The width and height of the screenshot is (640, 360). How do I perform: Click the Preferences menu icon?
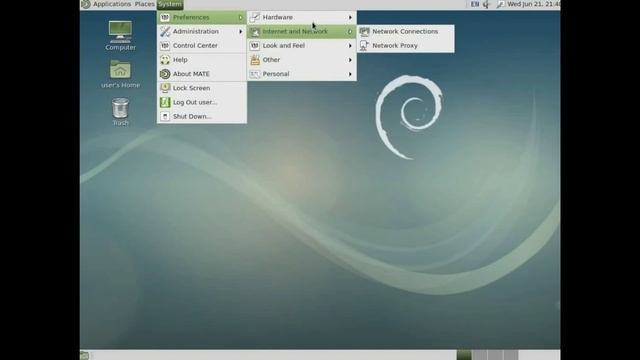[165, 17]
